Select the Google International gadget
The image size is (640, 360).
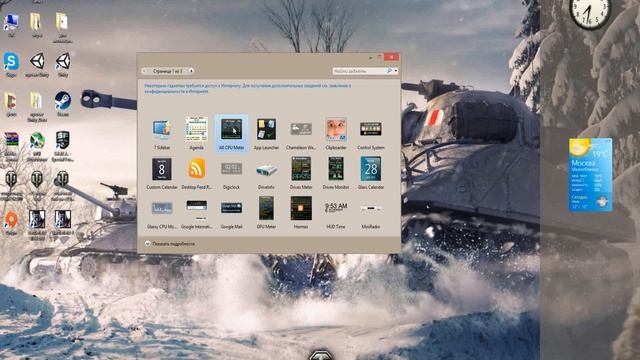[x=196, y=213]
